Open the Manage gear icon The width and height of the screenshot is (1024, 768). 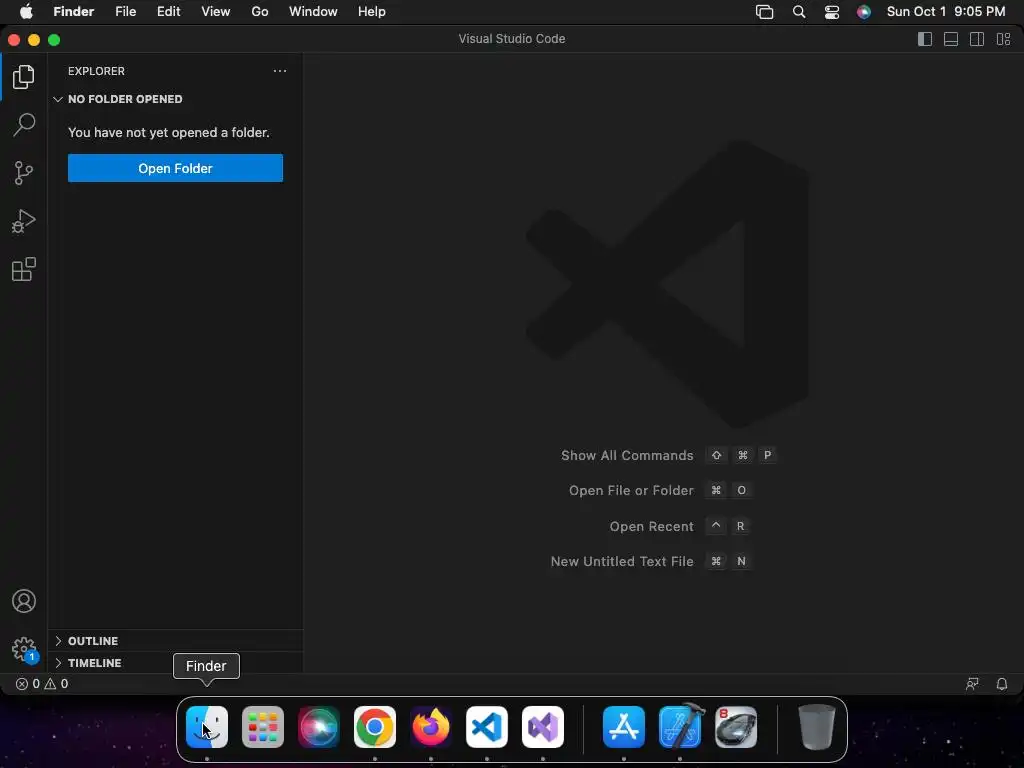tap(24, 649)
